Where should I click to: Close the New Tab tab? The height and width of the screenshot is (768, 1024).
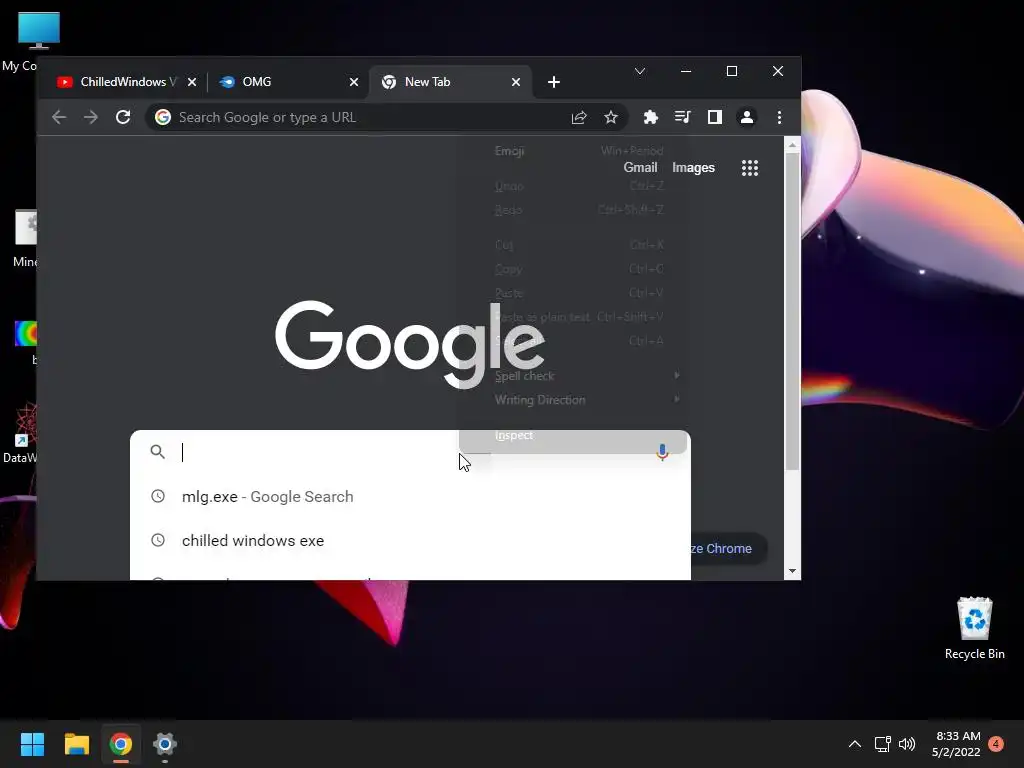(x=516, y=82)
